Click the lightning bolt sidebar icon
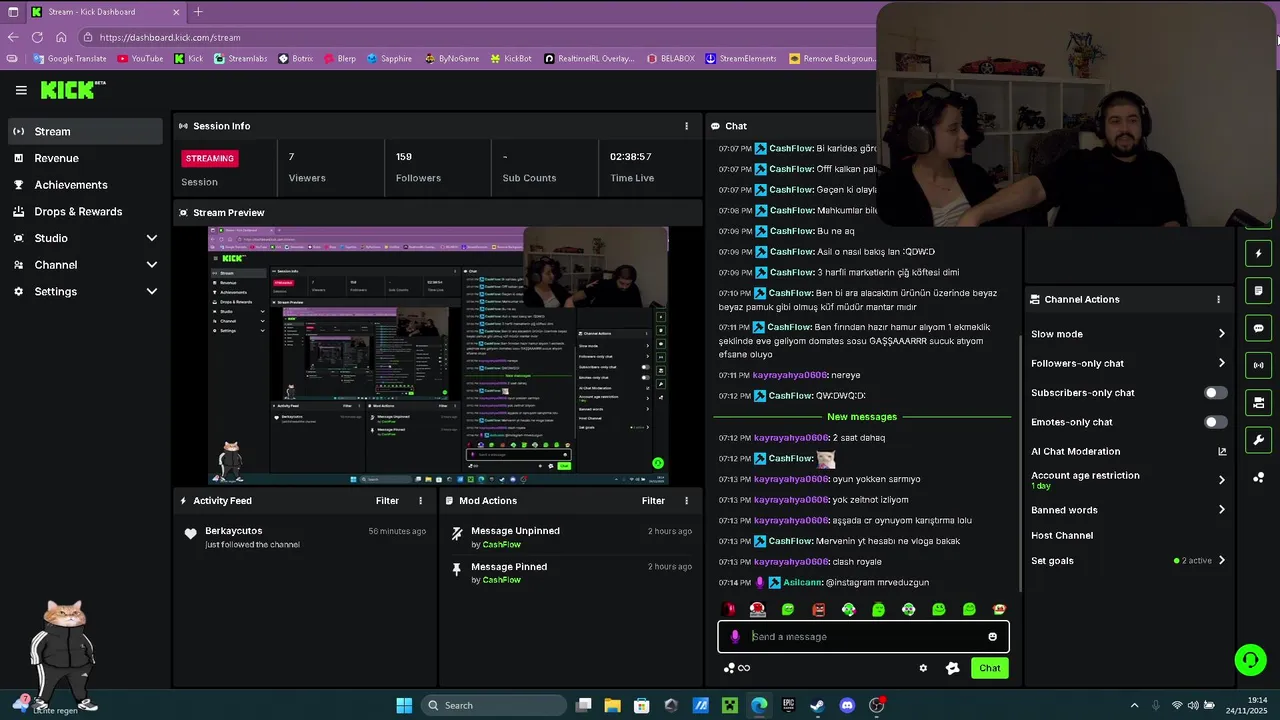The width and height of the screenshot is (1280, 720). tap(1258, 254)
